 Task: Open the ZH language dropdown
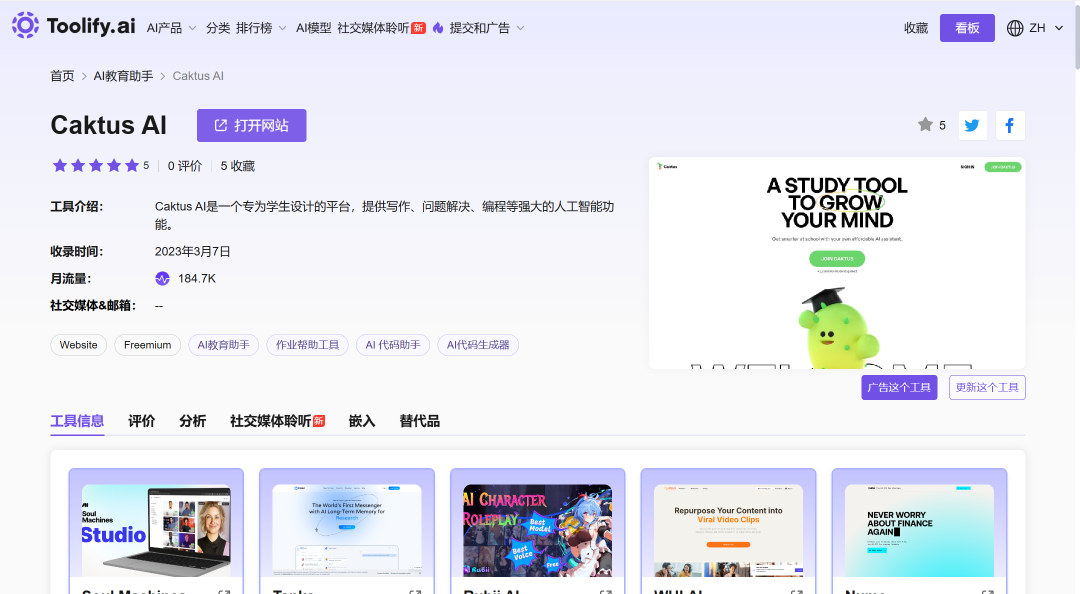tap(1046, 28)
